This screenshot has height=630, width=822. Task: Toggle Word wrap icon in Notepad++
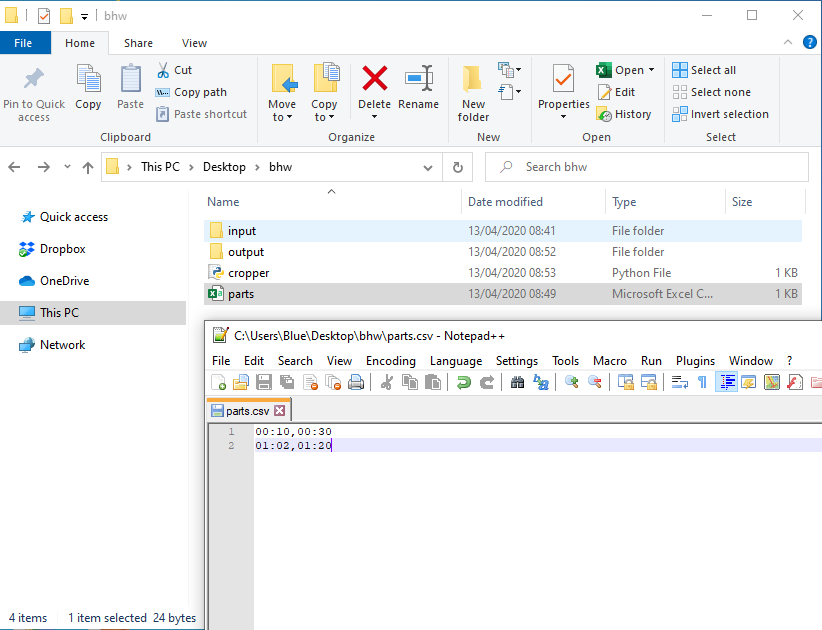tap(679, 382)
